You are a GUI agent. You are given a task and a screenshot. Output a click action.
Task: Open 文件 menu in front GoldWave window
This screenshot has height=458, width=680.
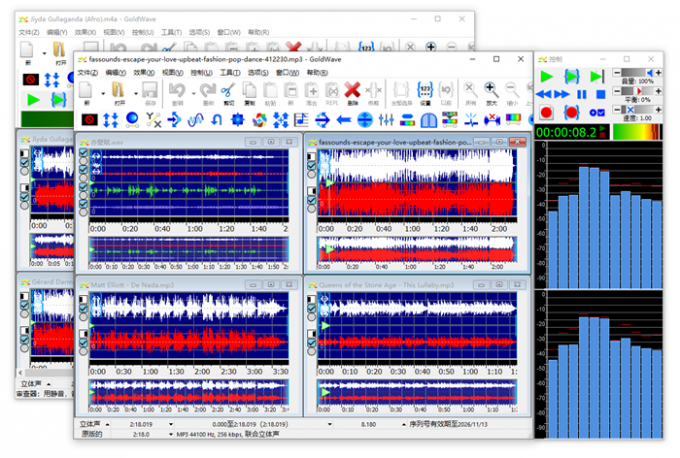click(x=88, y=72)
